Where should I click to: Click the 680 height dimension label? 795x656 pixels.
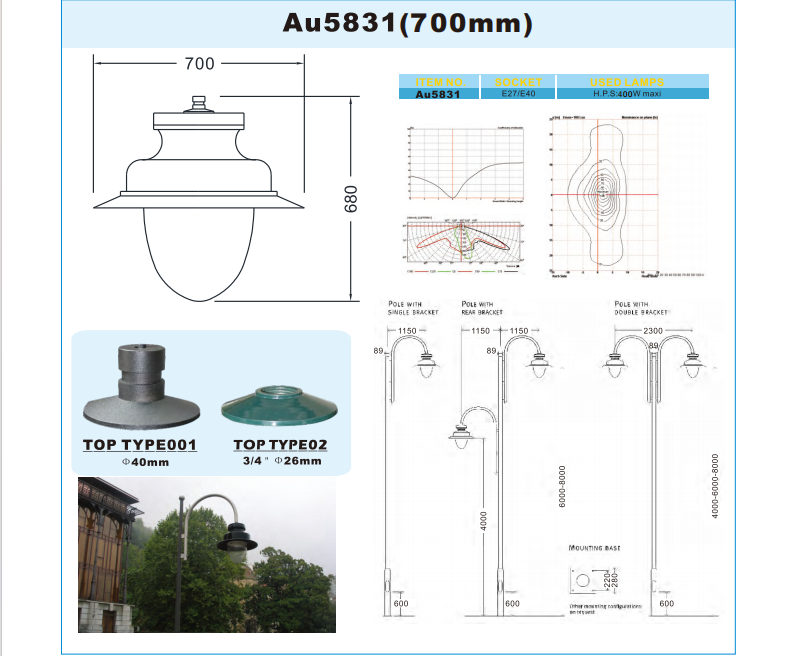tap(350, 198)
